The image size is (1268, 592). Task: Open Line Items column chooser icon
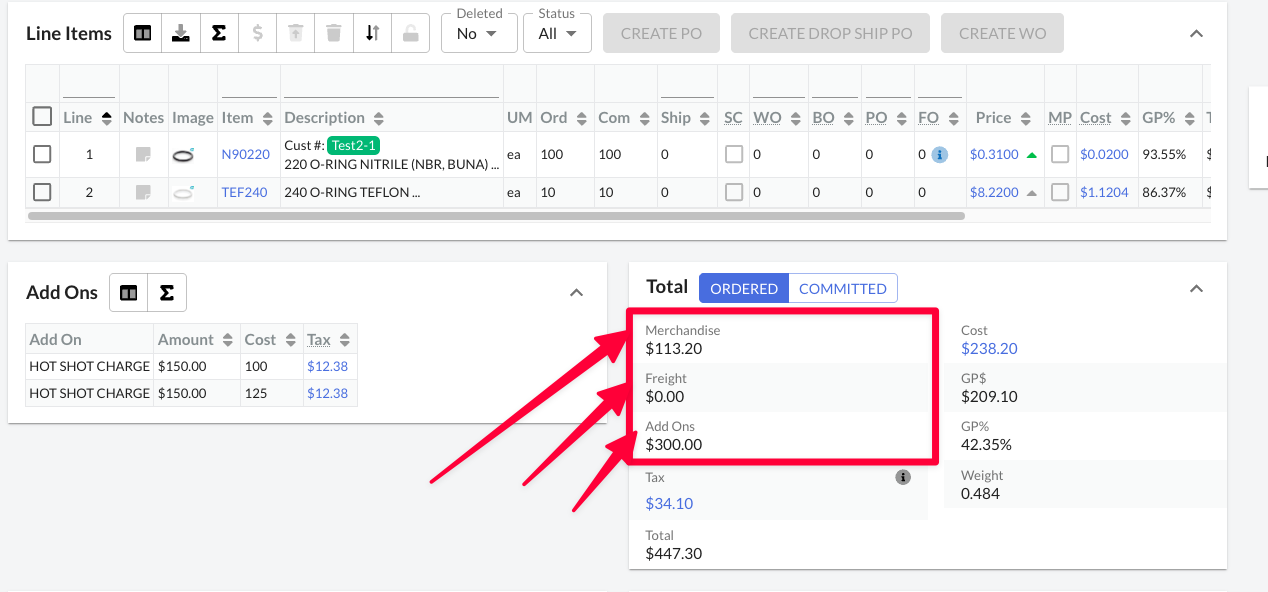(x=143, y=33)
